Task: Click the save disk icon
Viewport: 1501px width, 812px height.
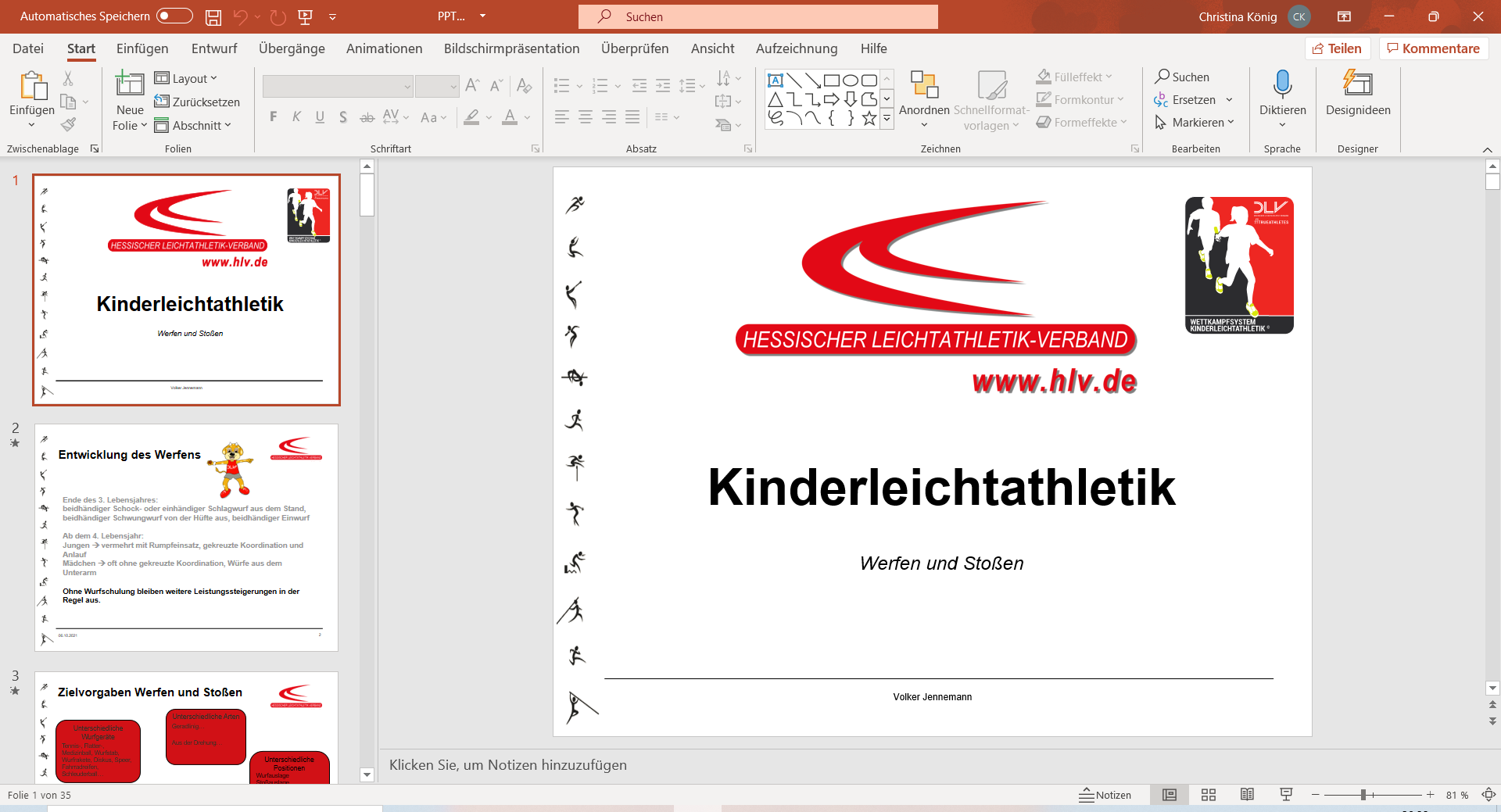Action: [x=213, y=16]
